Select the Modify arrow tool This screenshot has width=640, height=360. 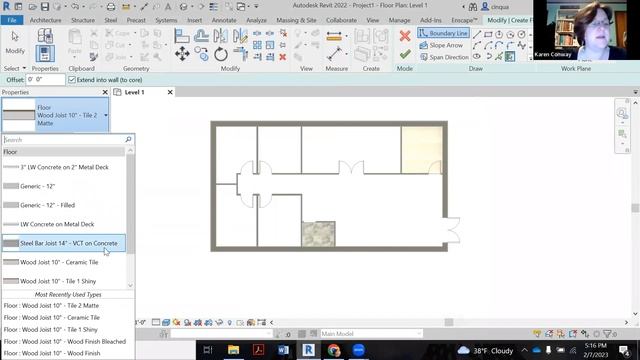click(15, 43)
